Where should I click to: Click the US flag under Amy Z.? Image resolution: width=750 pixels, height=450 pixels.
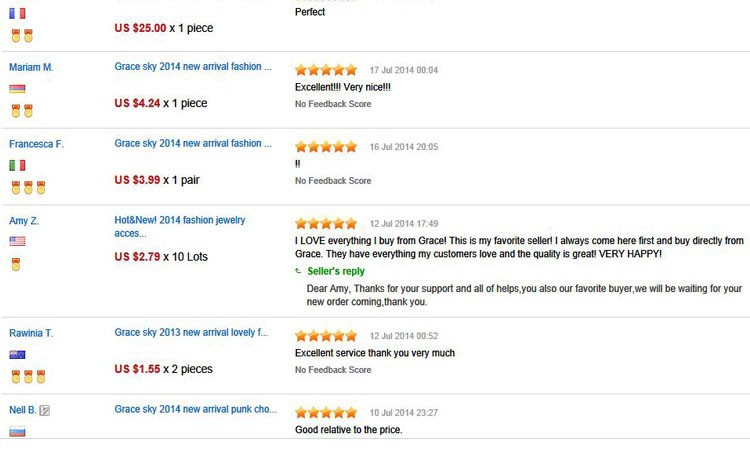pyautogui.click(x=17, y=241)
